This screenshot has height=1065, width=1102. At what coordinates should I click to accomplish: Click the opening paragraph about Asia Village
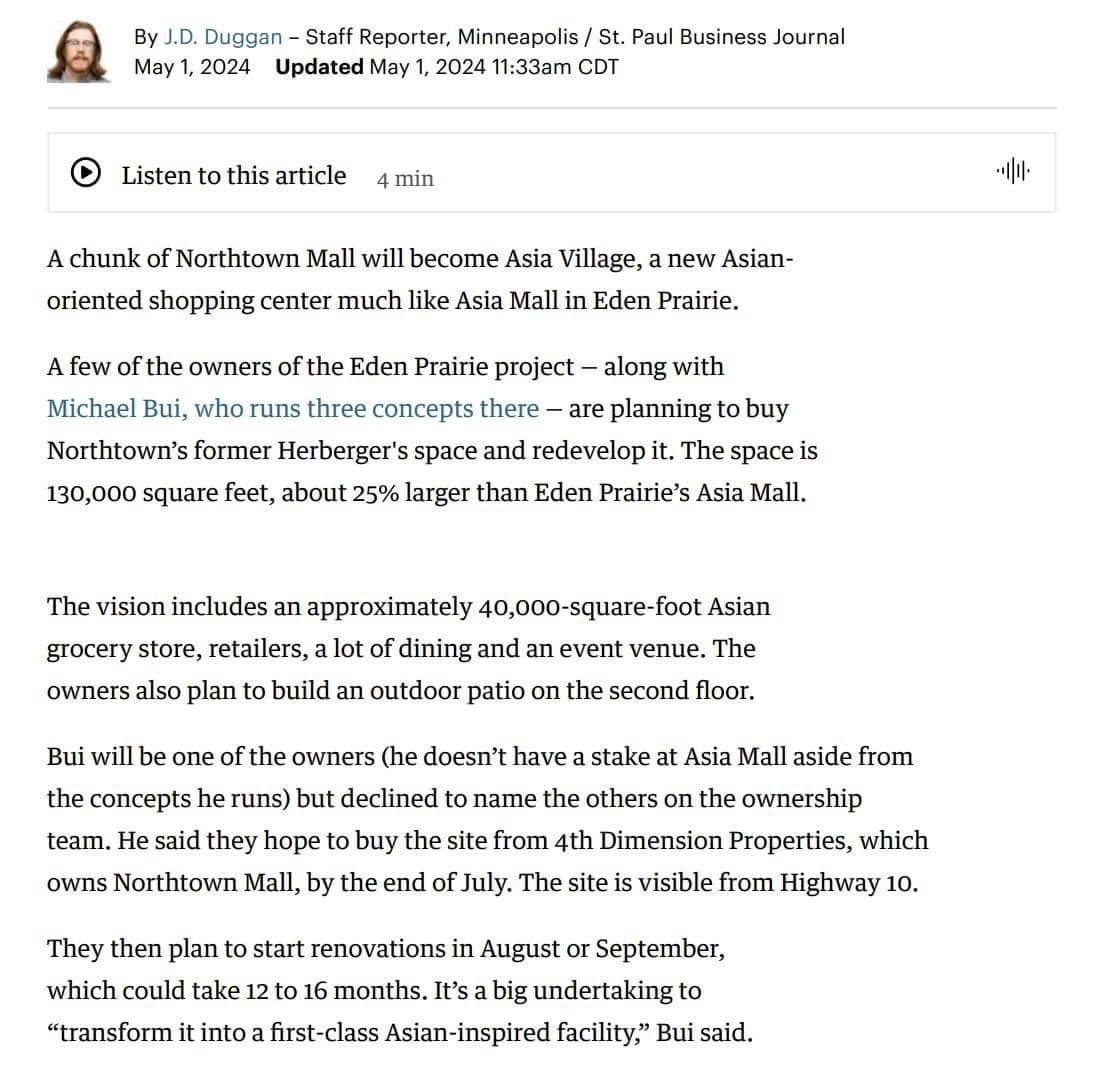pos(420,279)
